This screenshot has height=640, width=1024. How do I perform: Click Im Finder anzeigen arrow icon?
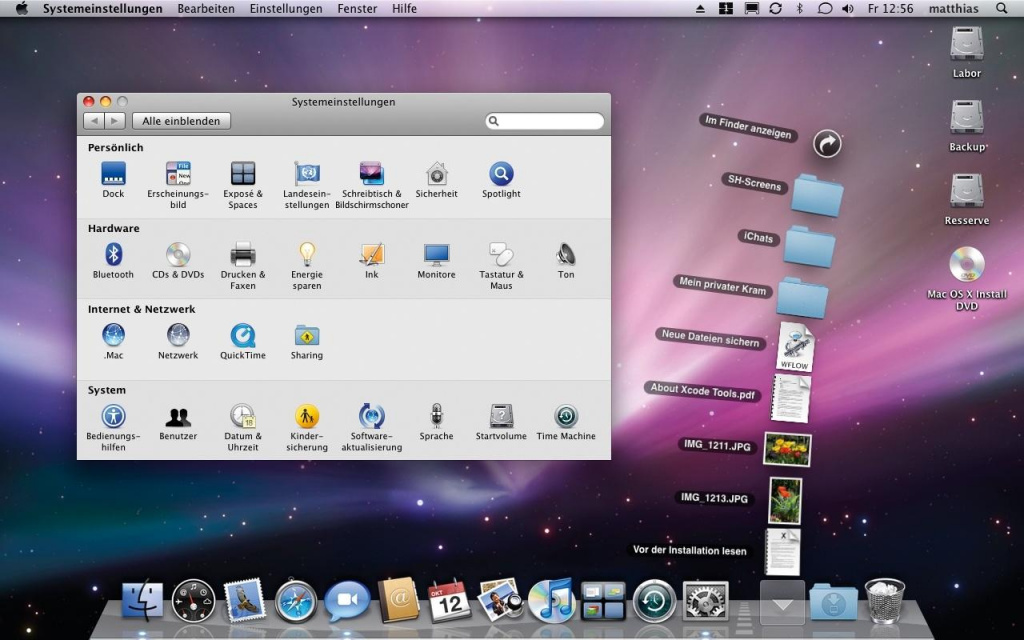[x=827, y=144]
